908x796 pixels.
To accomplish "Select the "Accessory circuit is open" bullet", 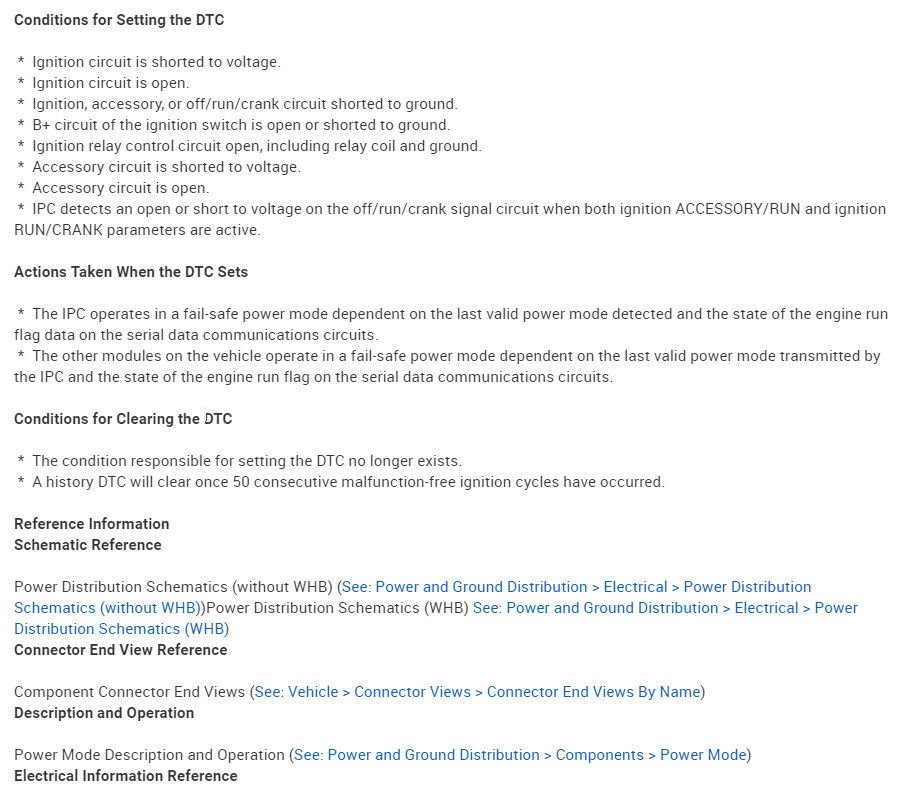I will [x=120, y=188].
